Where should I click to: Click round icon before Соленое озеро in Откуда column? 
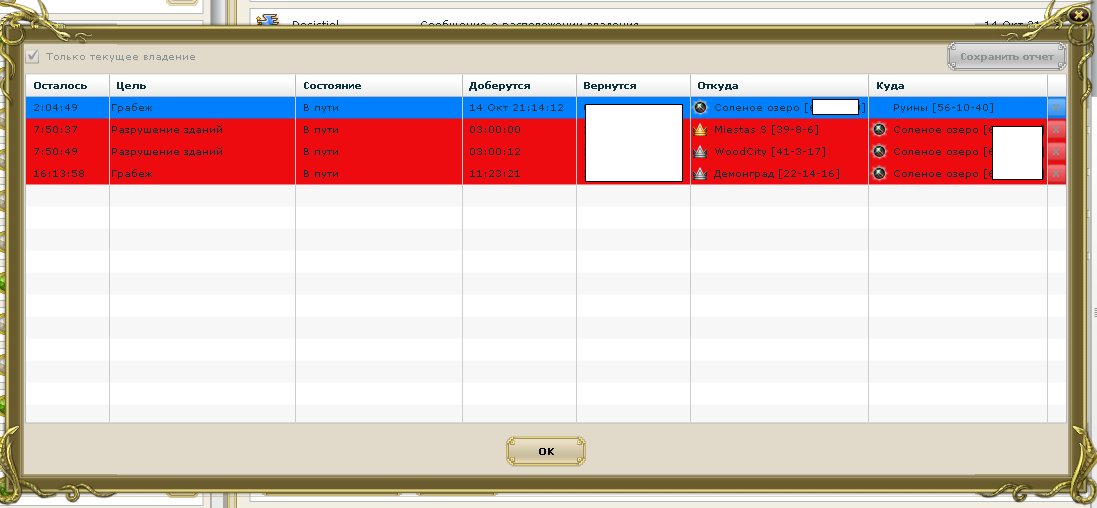coord(700,107)
